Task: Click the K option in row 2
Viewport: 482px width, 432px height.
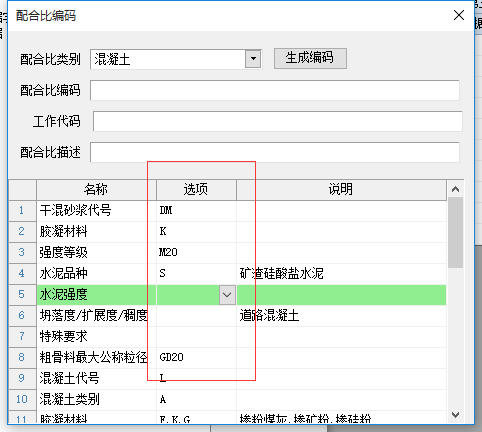Action: tap(196, 232)
